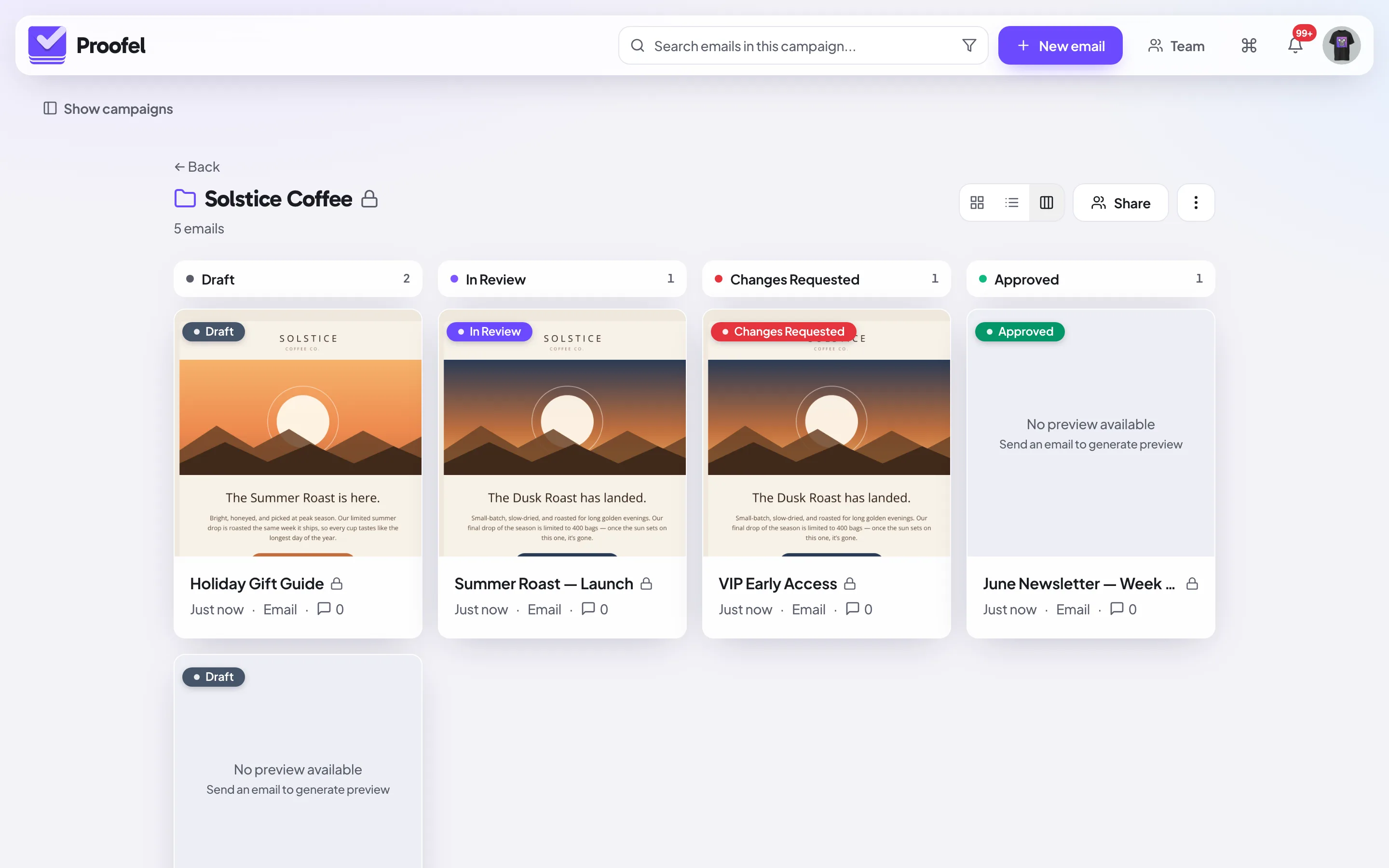Click the Proofel brand name
This screenshot has height=868, width=1389.
pos(111,45)
